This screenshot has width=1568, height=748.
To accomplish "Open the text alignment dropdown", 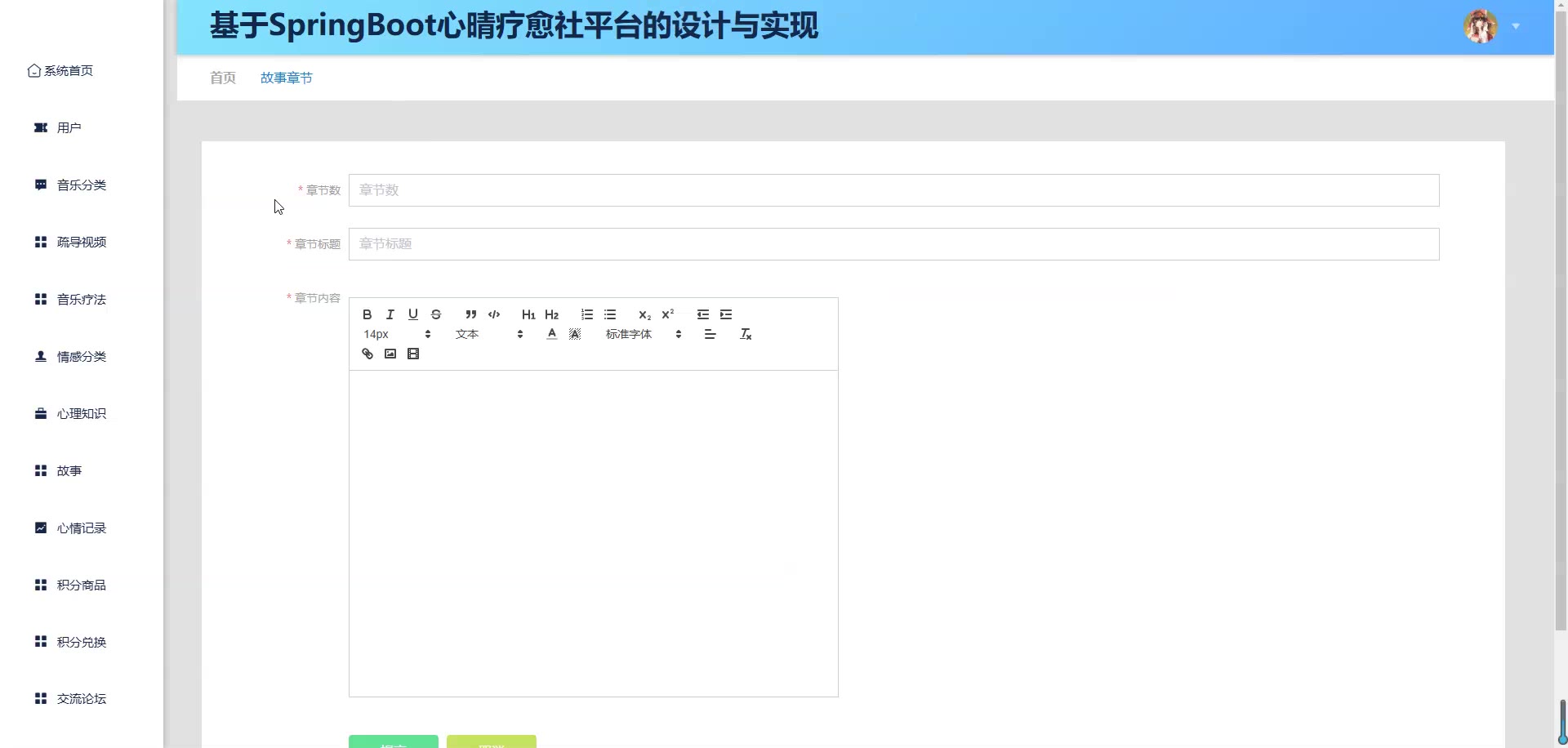I will [710, 334].
